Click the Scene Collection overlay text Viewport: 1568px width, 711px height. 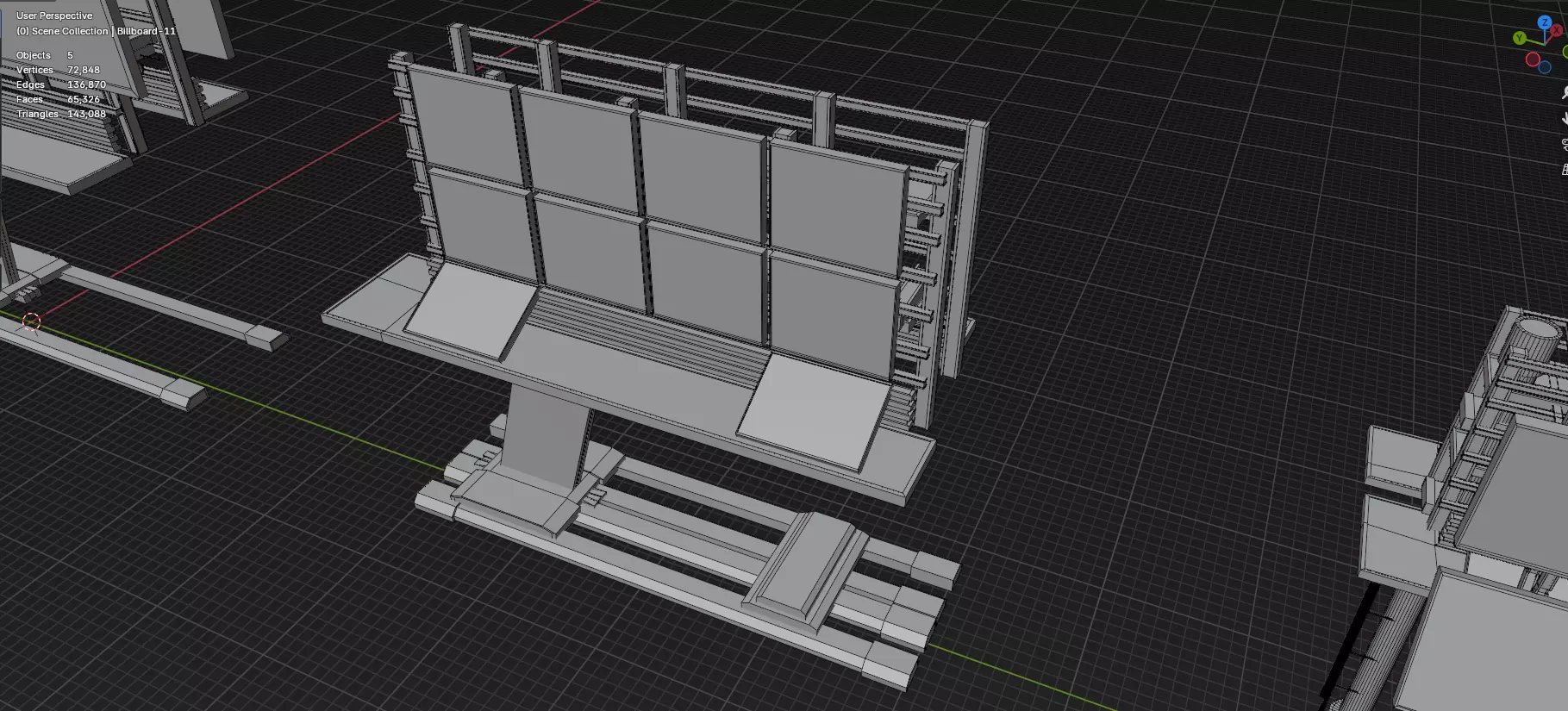pyautogui.click(x=62, y=31)
